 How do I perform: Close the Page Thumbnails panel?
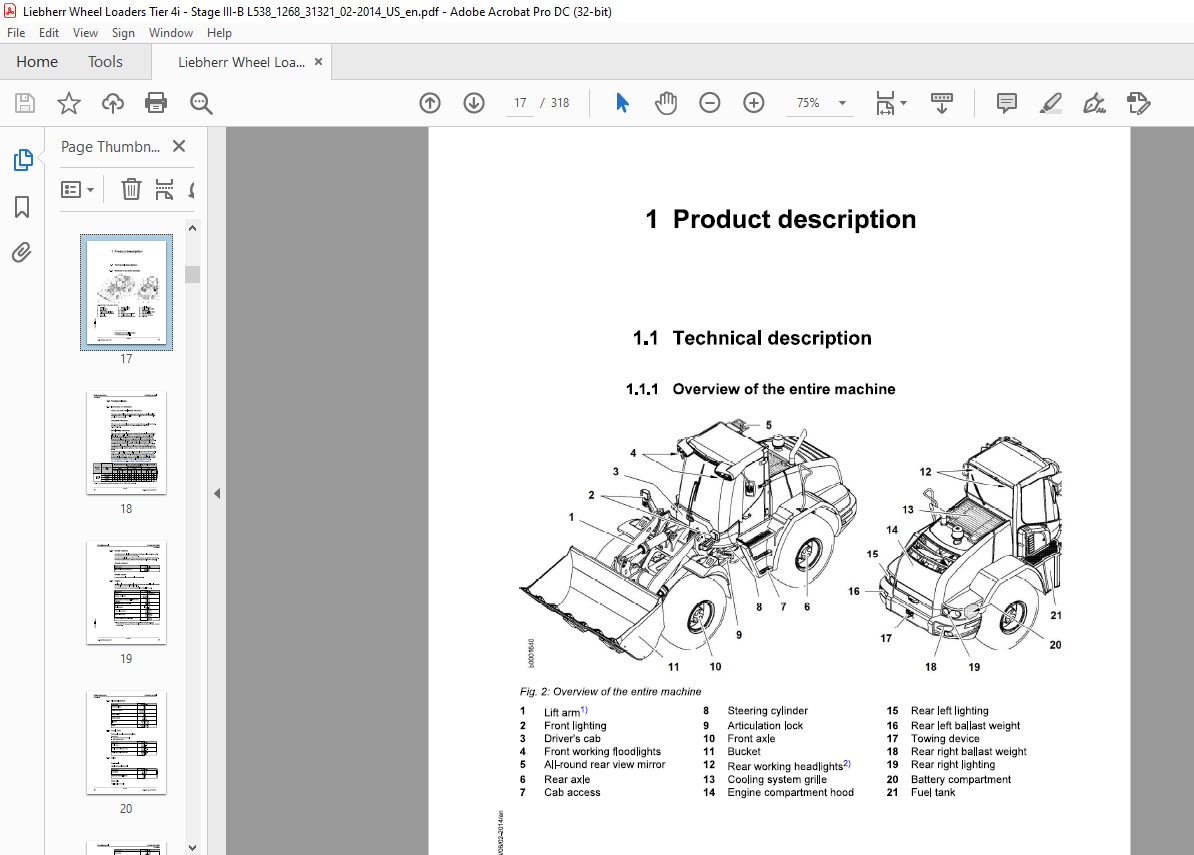(x=179, y=146)
